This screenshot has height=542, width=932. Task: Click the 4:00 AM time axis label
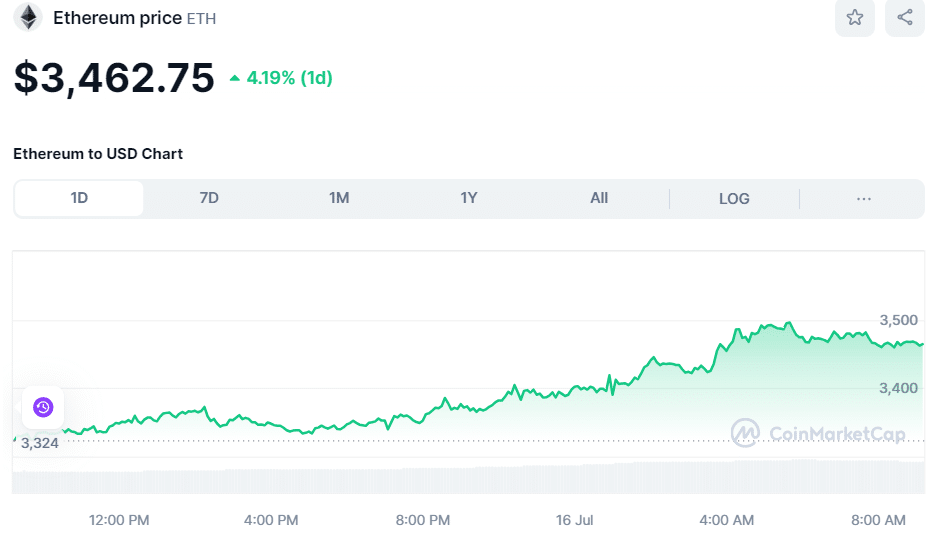pos(726,520)
